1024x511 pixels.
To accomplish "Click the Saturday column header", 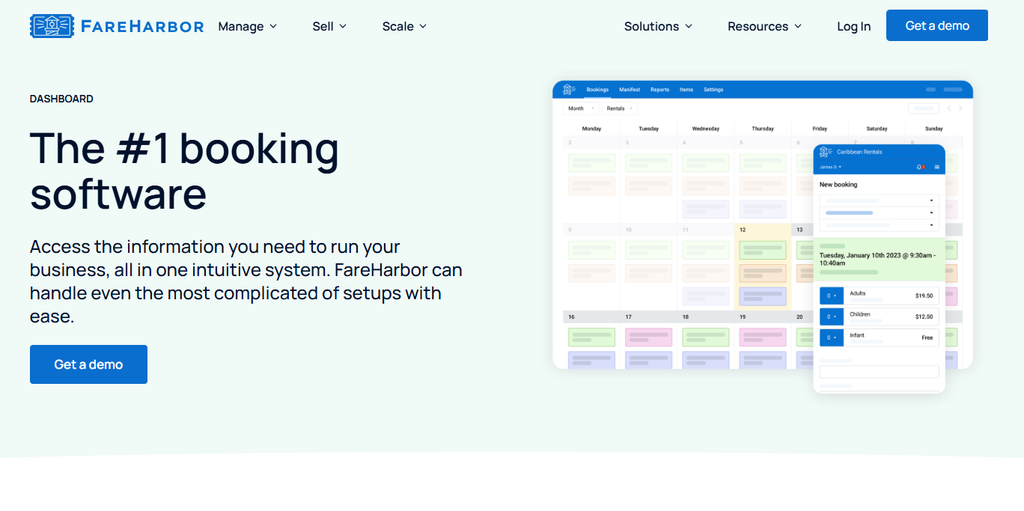I will pyautogui.click(x=876, y=129).
